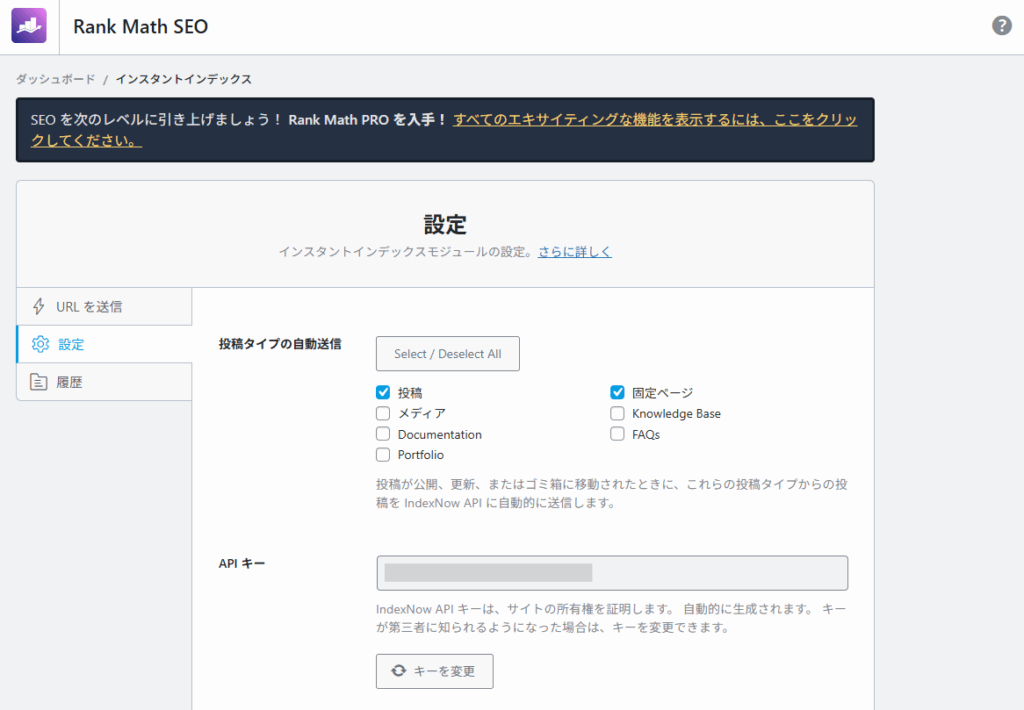1024x710 pixels.
Task: Click the インスタントインデックス breadcrumb text
Action: (x=184, y=79)
